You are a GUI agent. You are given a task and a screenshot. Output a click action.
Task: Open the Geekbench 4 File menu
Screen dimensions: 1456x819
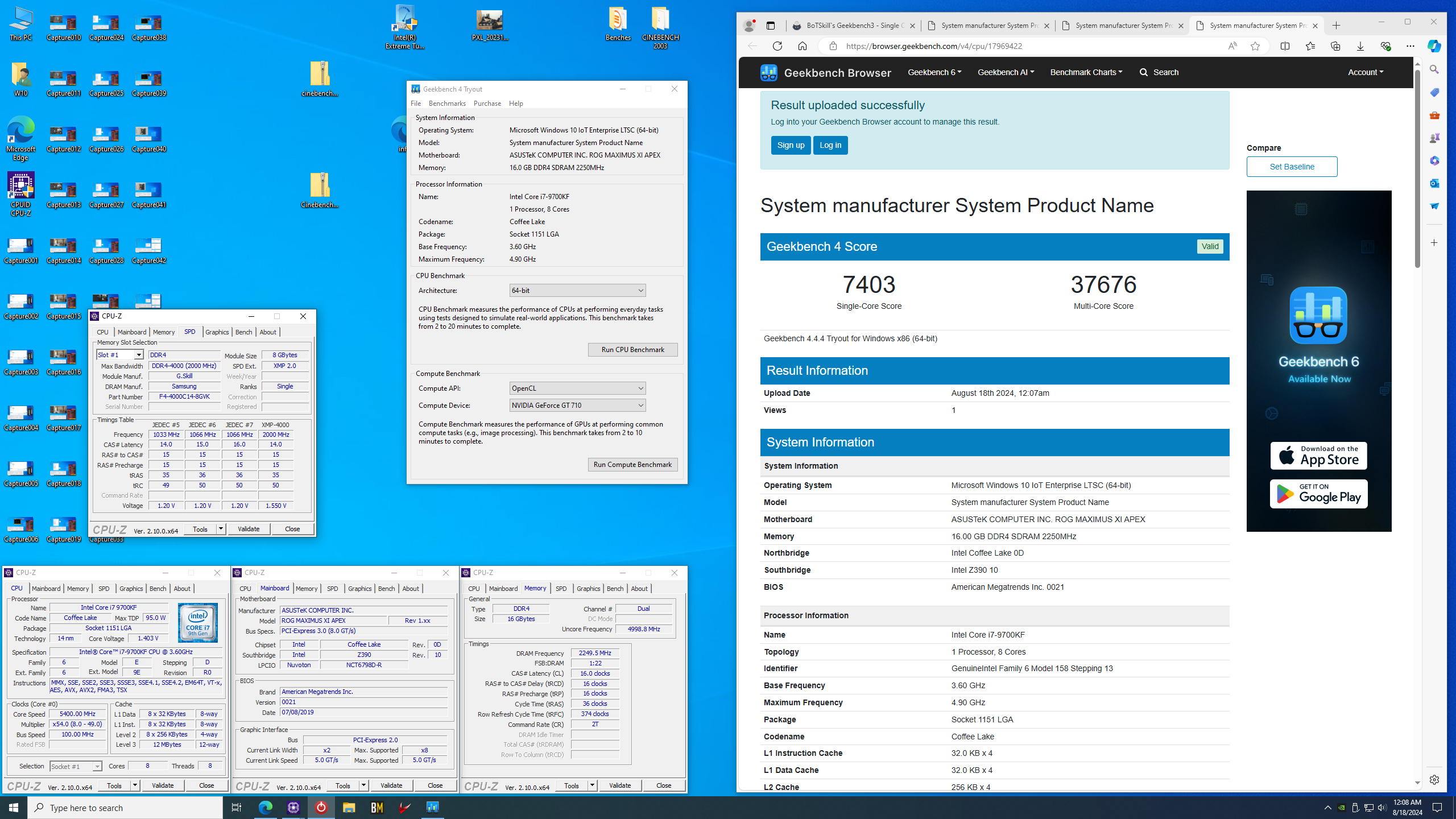[x=416, y=104]
